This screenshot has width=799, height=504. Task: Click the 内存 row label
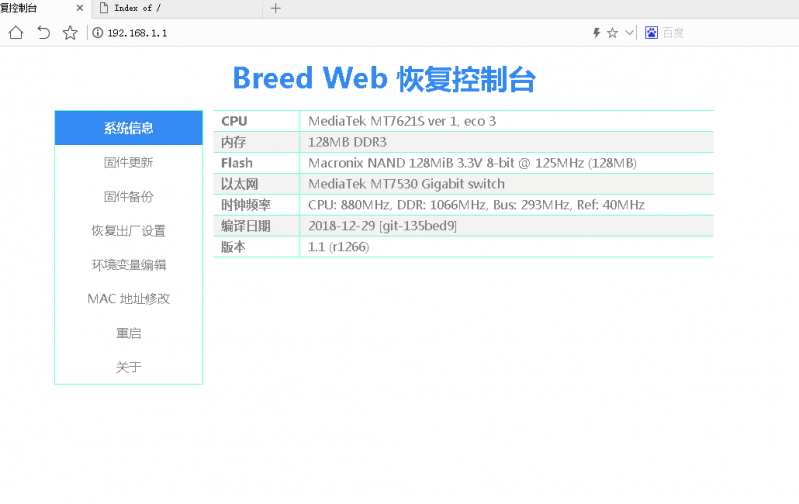pos(233,142)
